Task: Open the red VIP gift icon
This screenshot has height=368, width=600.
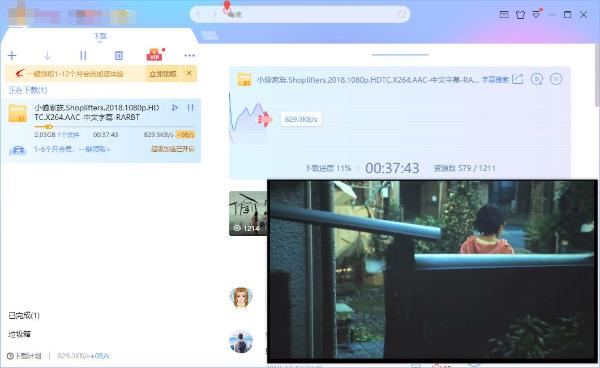Action: [154, 55]
